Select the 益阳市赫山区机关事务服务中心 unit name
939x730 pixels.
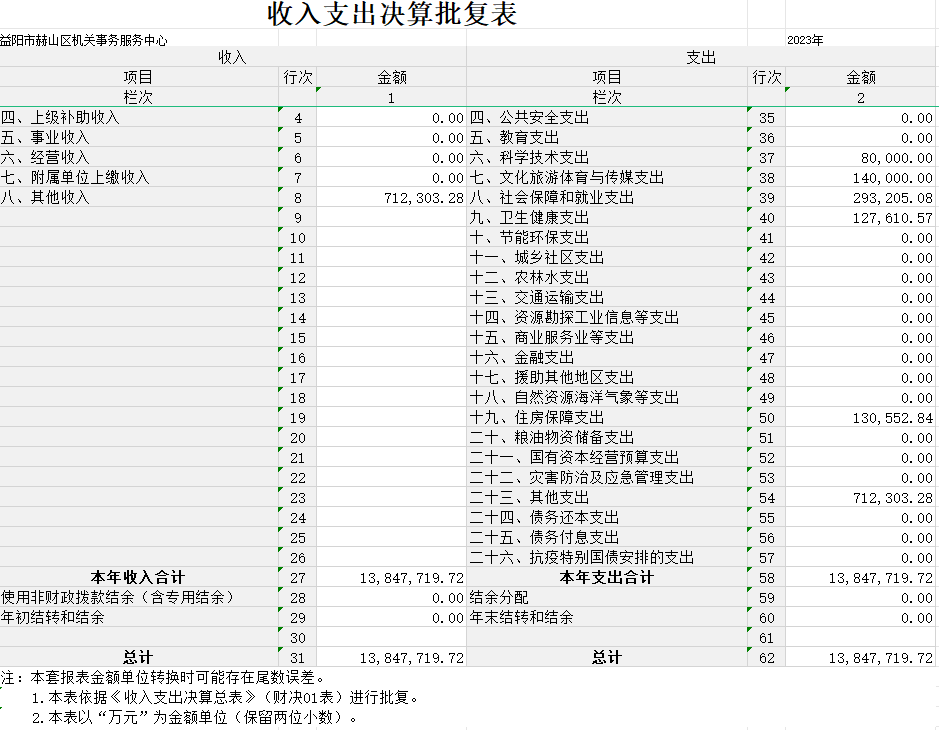click(x=85, y=40)
